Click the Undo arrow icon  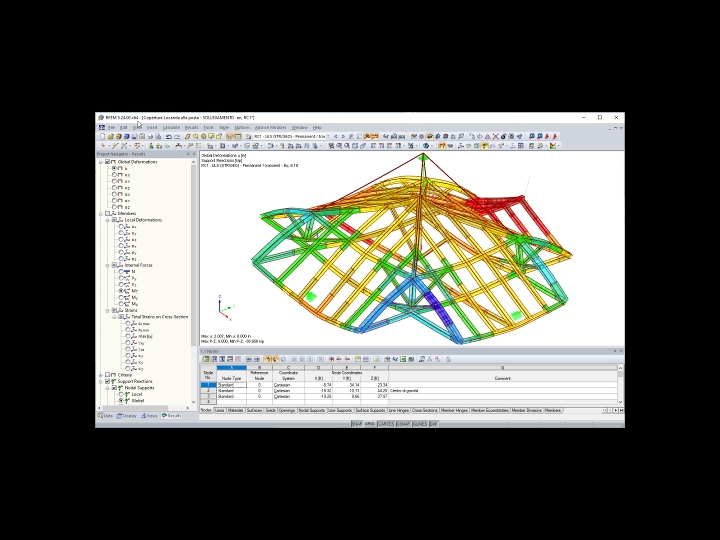[169, 136]
